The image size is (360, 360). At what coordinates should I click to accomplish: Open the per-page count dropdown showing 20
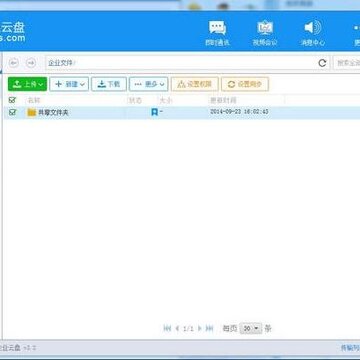pos(251,328)
